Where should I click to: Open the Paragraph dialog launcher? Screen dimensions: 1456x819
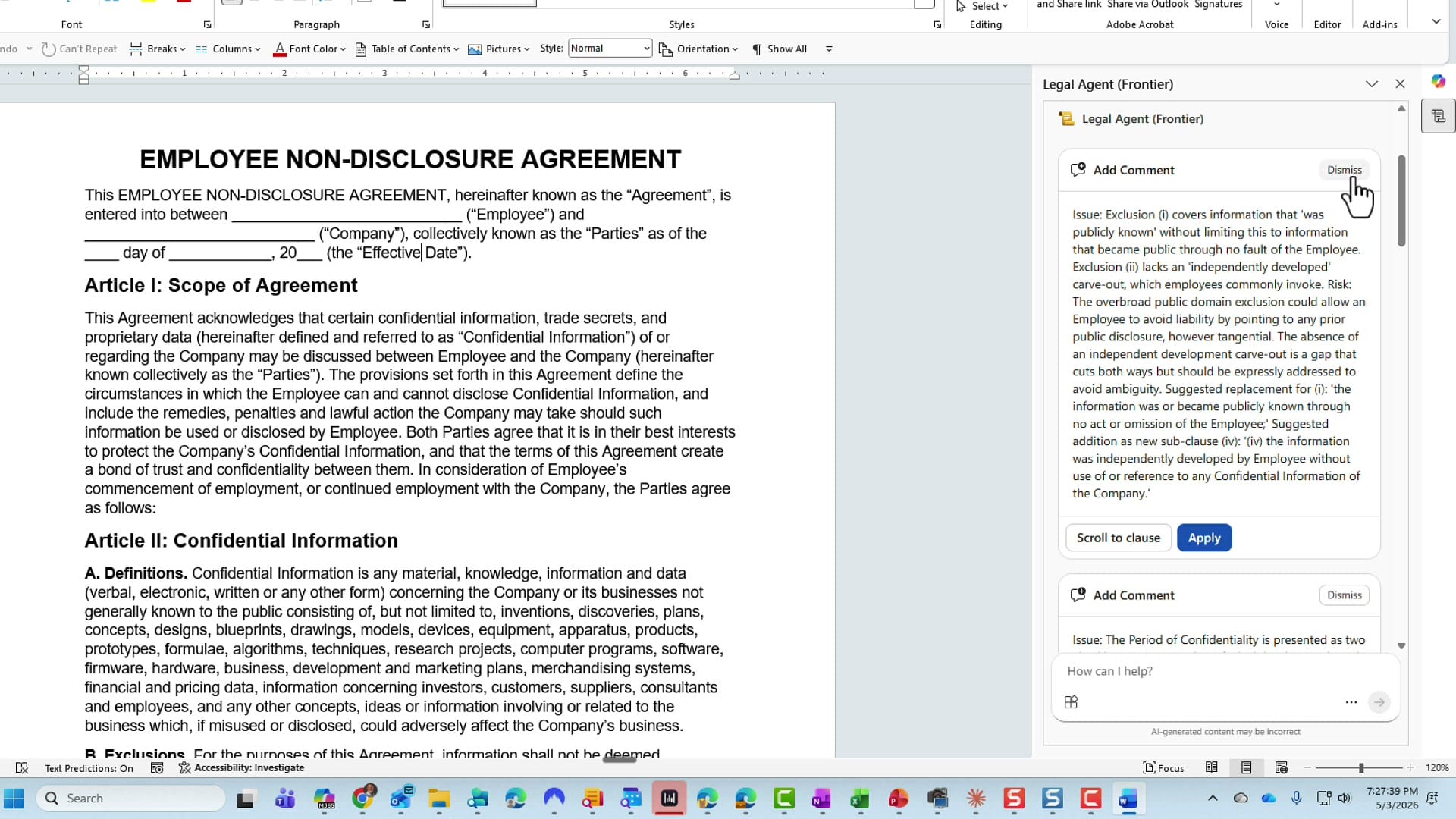(425, 25)
